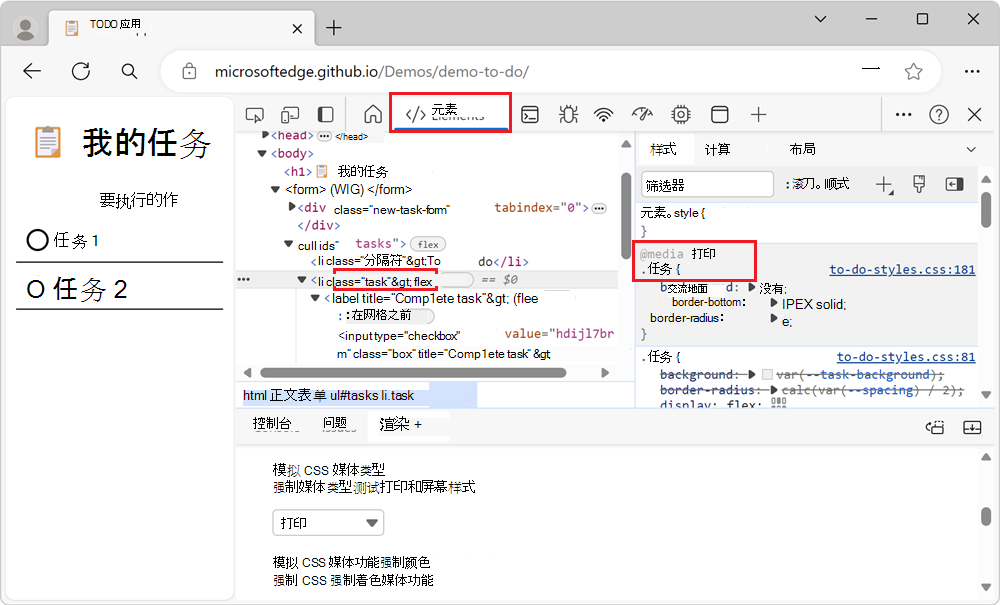The height and width of the screenshot is (605, 1000).
Task: Check the 任务 2 checkbox
Action: pyautogui.click(x=35, y=288)
